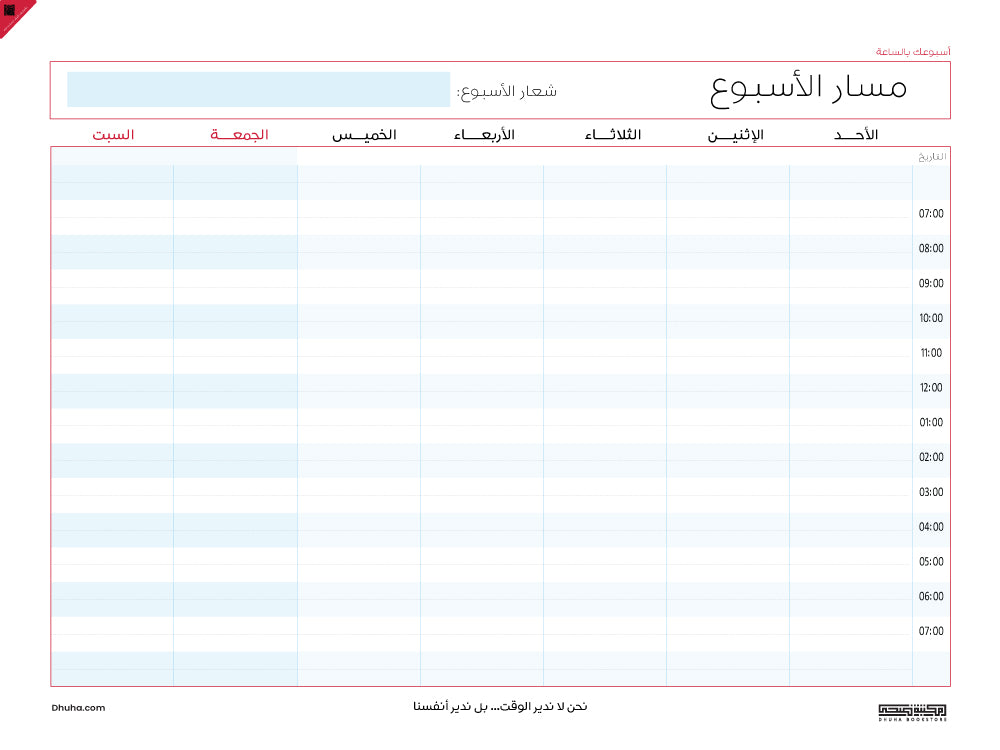Viewport: 1000px width, 750px height.
Task: Select the الأربعاء day header
Action: coord(484,135)
